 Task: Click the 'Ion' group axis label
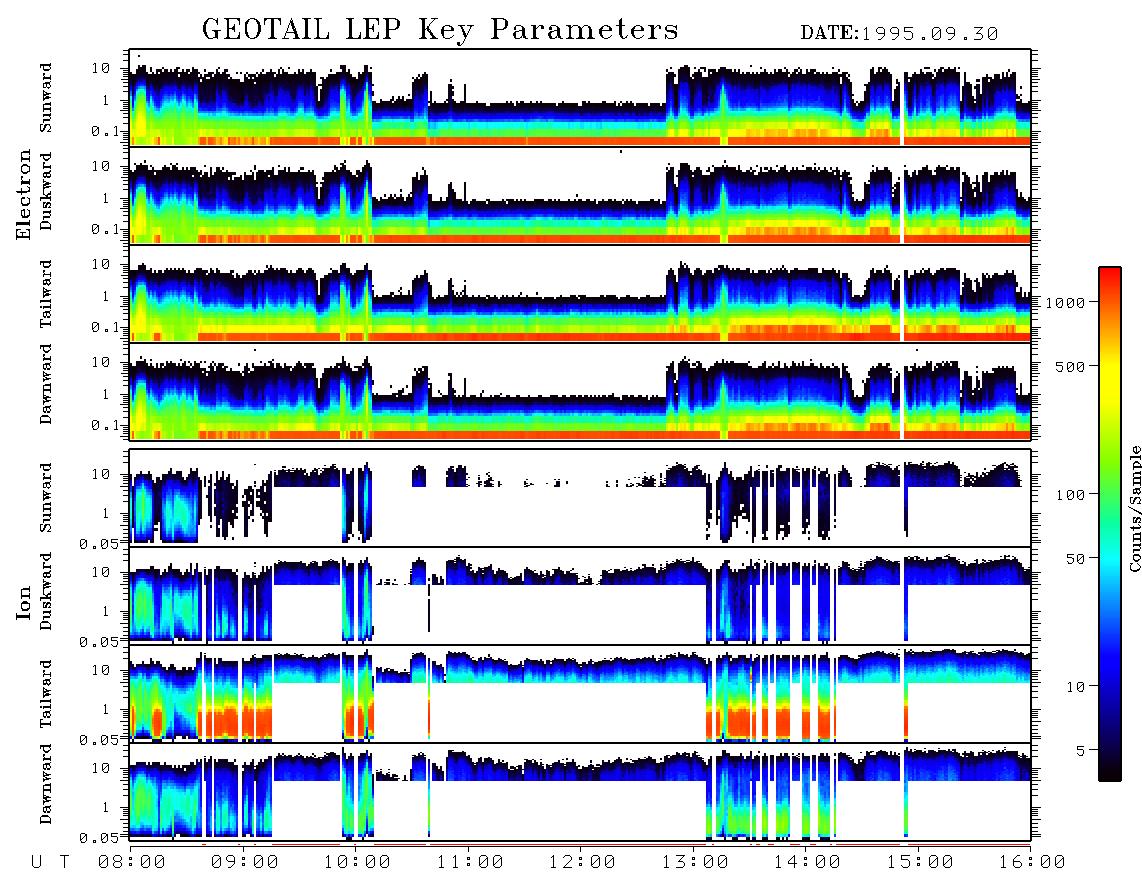[24, 602]
